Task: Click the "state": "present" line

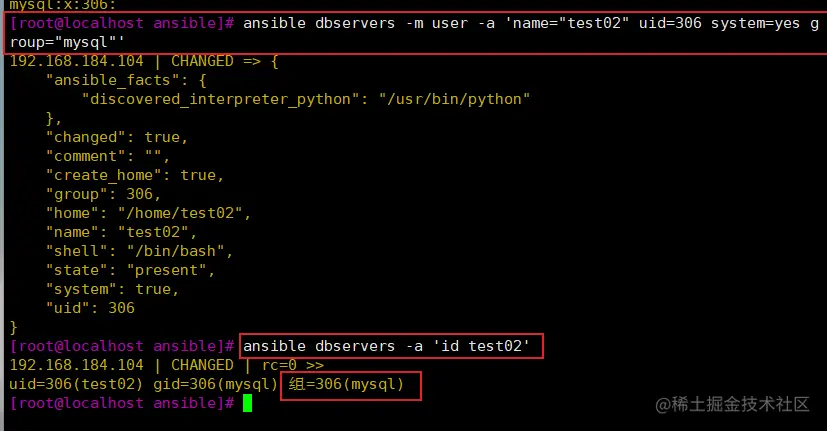Action: coord(130,270)
